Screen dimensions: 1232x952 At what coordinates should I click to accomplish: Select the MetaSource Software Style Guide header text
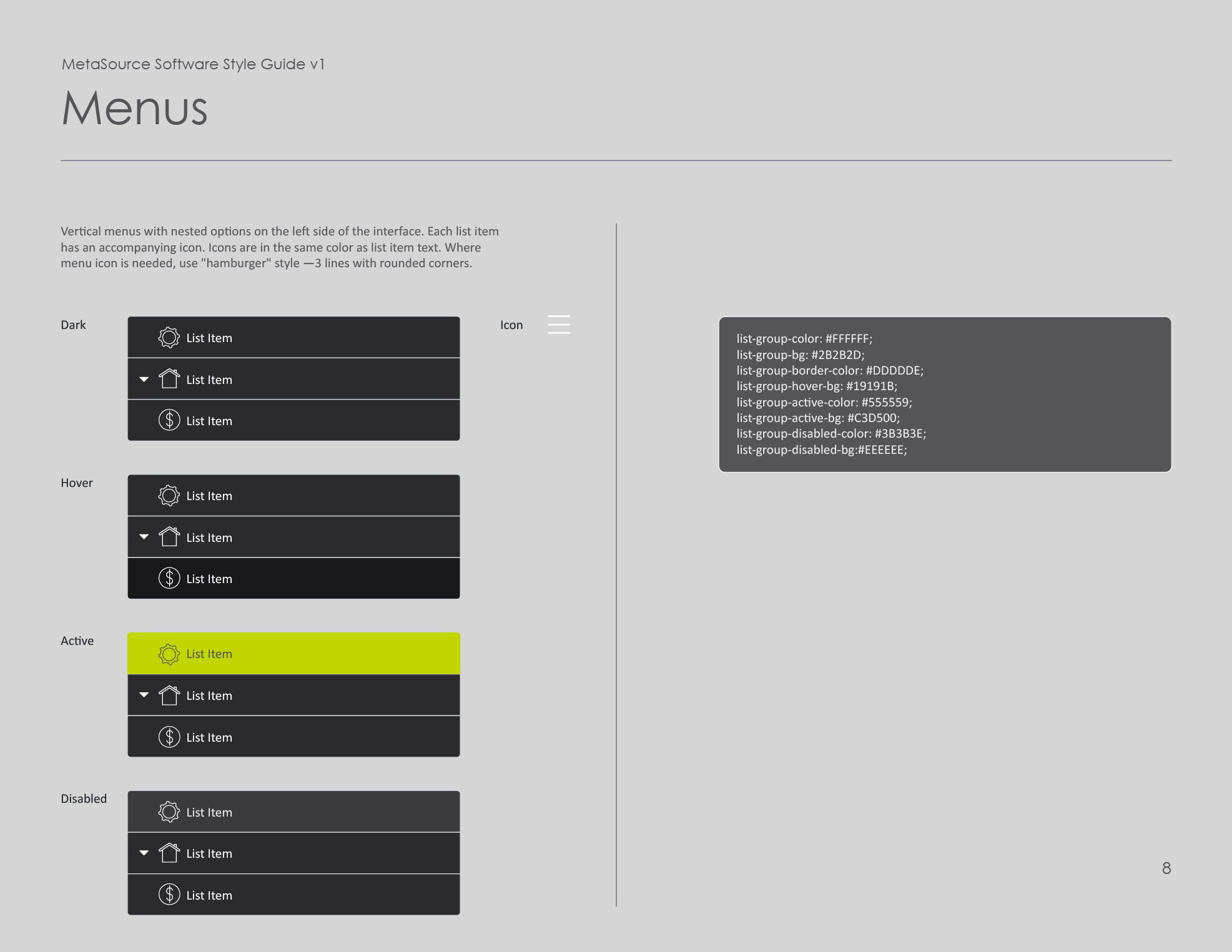click(192, 64)
